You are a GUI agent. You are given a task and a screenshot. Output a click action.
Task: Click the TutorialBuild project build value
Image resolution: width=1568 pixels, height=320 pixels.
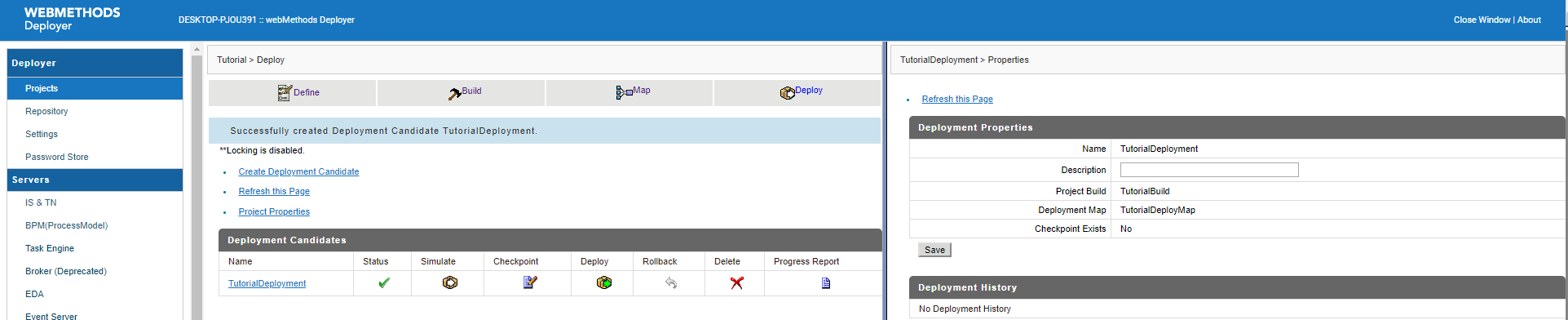pos(1145,191)
